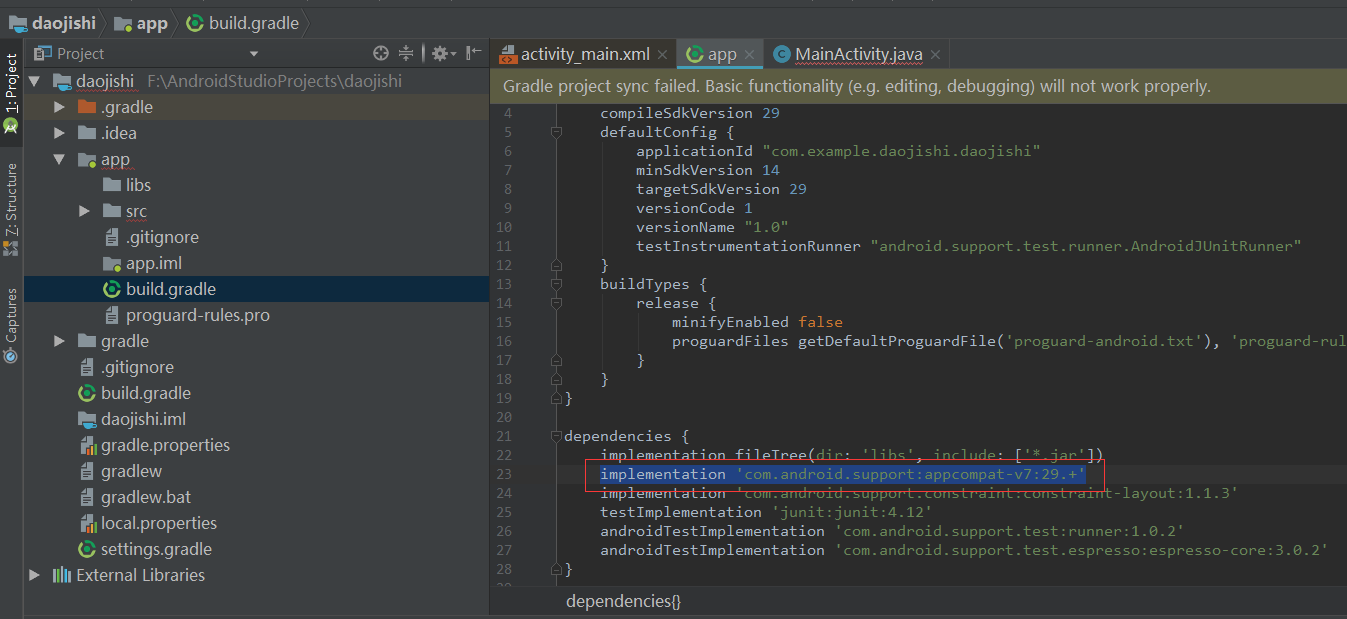
Task: Click the highlighted appcompat-v7 dependency line
Action: pos(839,473)
